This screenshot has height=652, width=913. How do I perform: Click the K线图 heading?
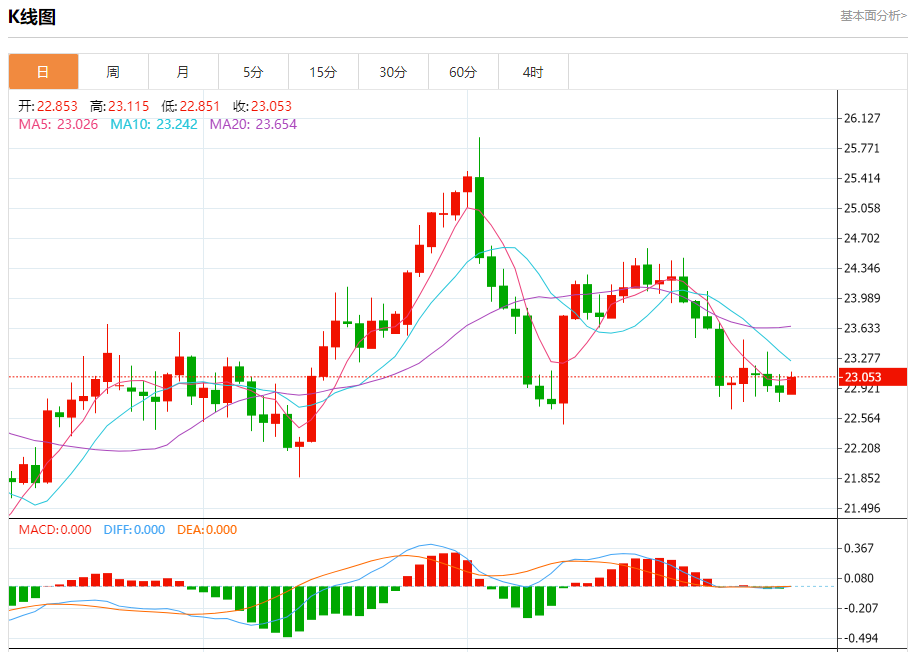[x=32, y=17]
